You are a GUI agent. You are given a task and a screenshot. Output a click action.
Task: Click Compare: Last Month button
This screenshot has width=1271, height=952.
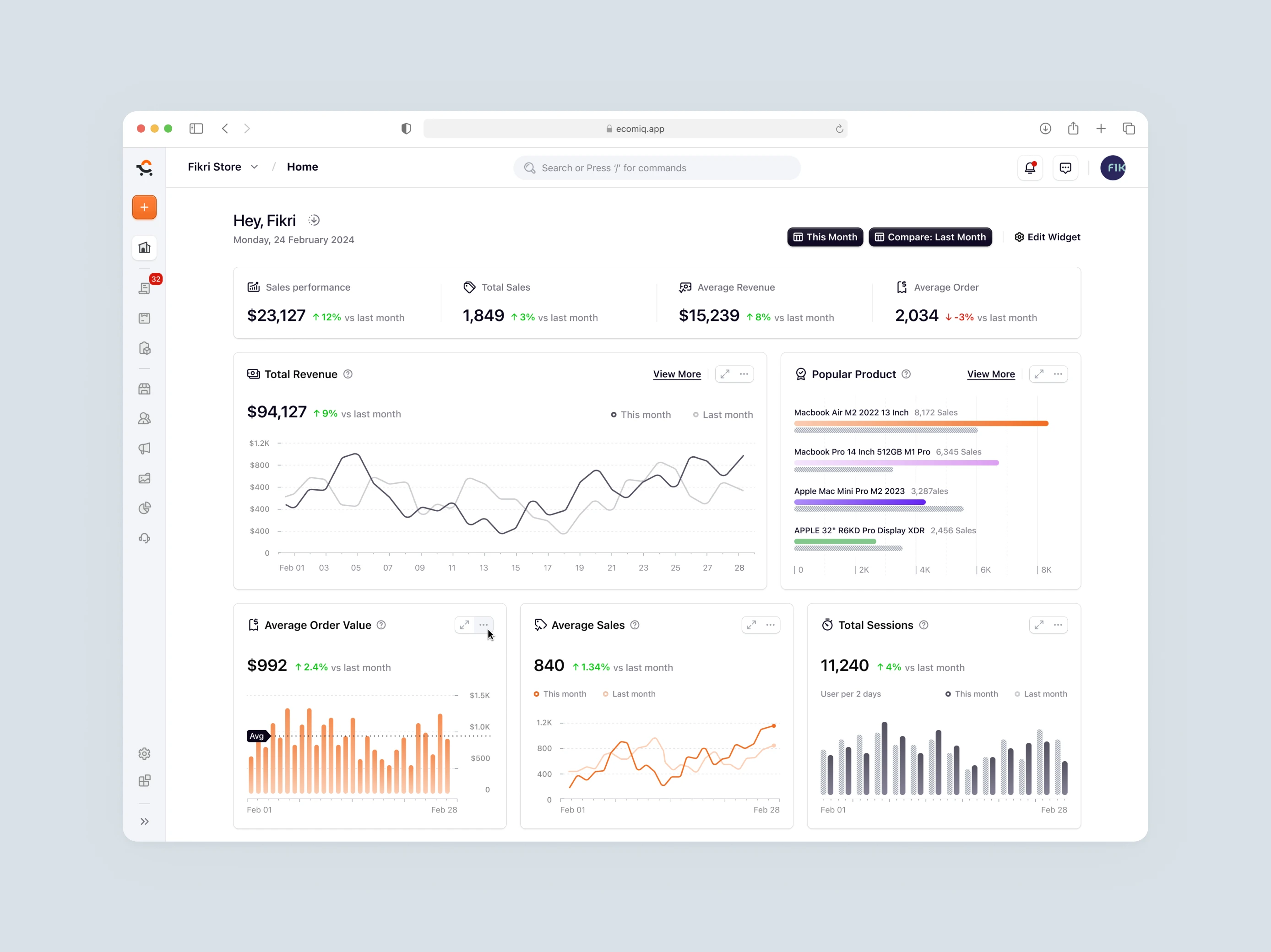[x=930, y=237]
